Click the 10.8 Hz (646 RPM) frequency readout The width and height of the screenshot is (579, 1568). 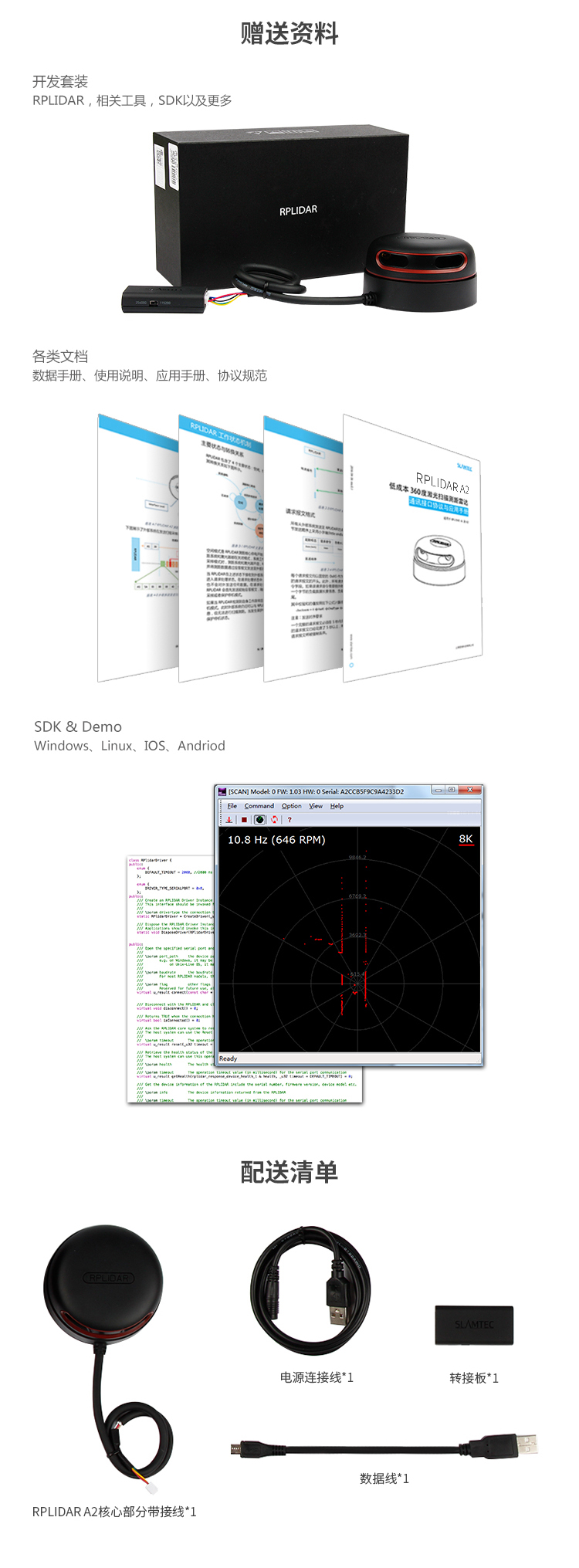coord(276,840)
